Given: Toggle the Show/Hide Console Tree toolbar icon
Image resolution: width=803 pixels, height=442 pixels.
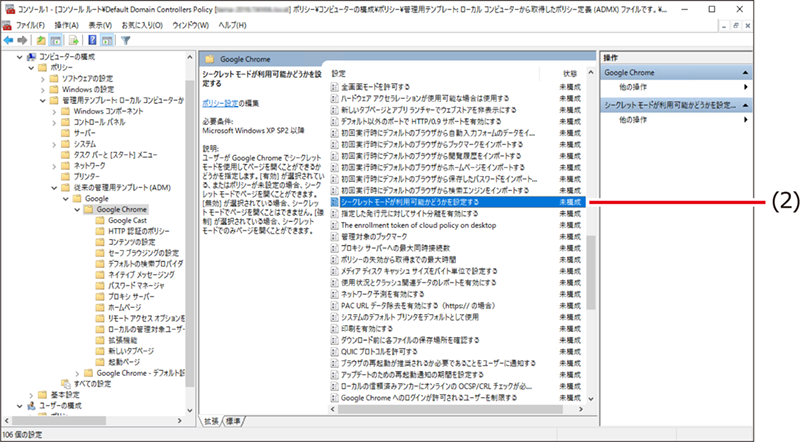Looking at the screenshot, I should pyautogui.click(x=55, y=40).
